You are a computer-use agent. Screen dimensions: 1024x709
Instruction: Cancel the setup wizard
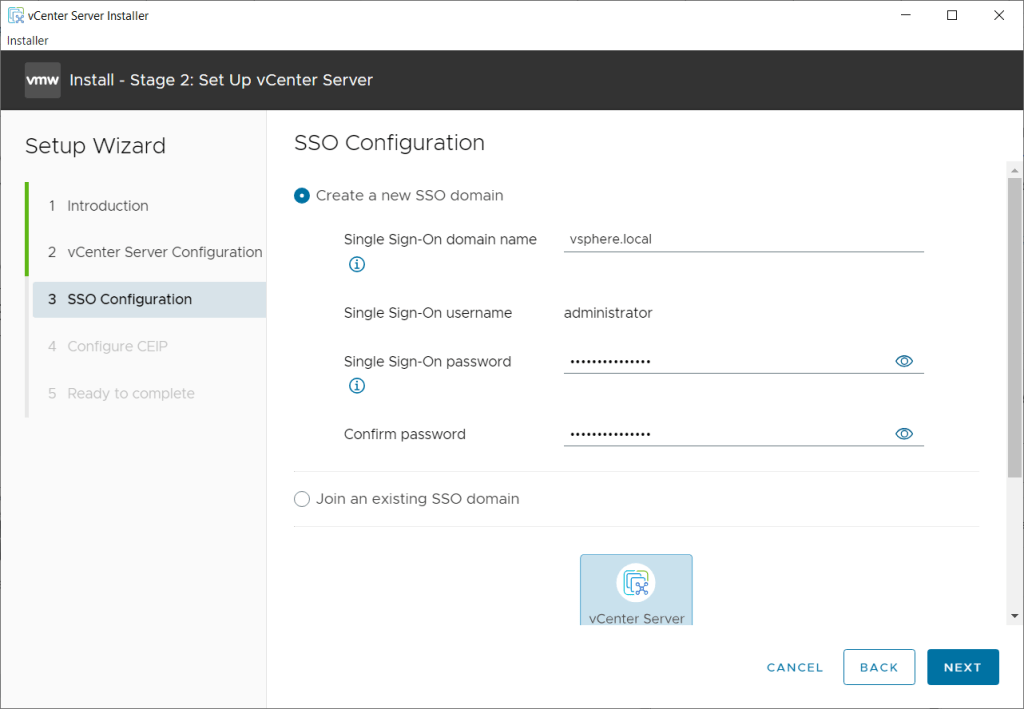coord(795,667)
